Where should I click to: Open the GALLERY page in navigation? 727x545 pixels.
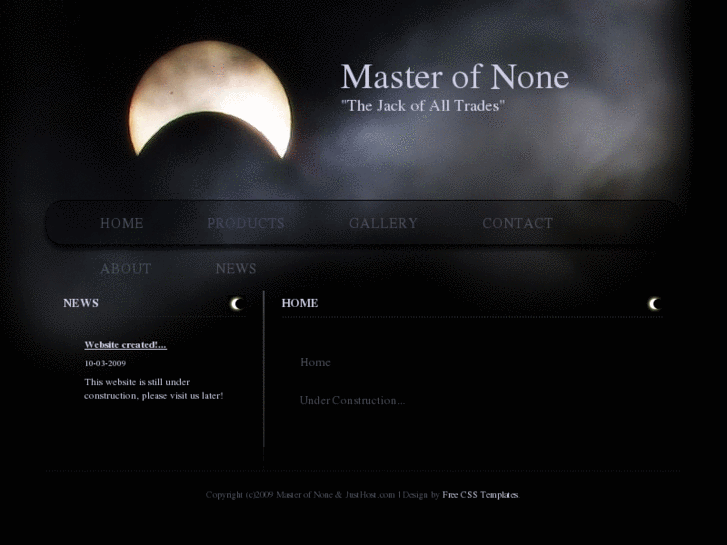pos(383,224)
